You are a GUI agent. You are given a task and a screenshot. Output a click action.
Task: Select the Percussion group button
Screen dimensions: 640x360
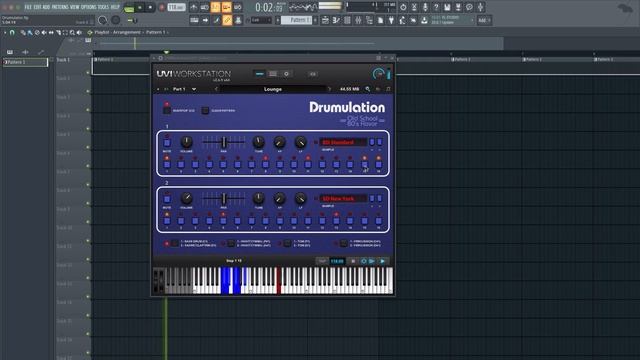(x=344, y=243)
